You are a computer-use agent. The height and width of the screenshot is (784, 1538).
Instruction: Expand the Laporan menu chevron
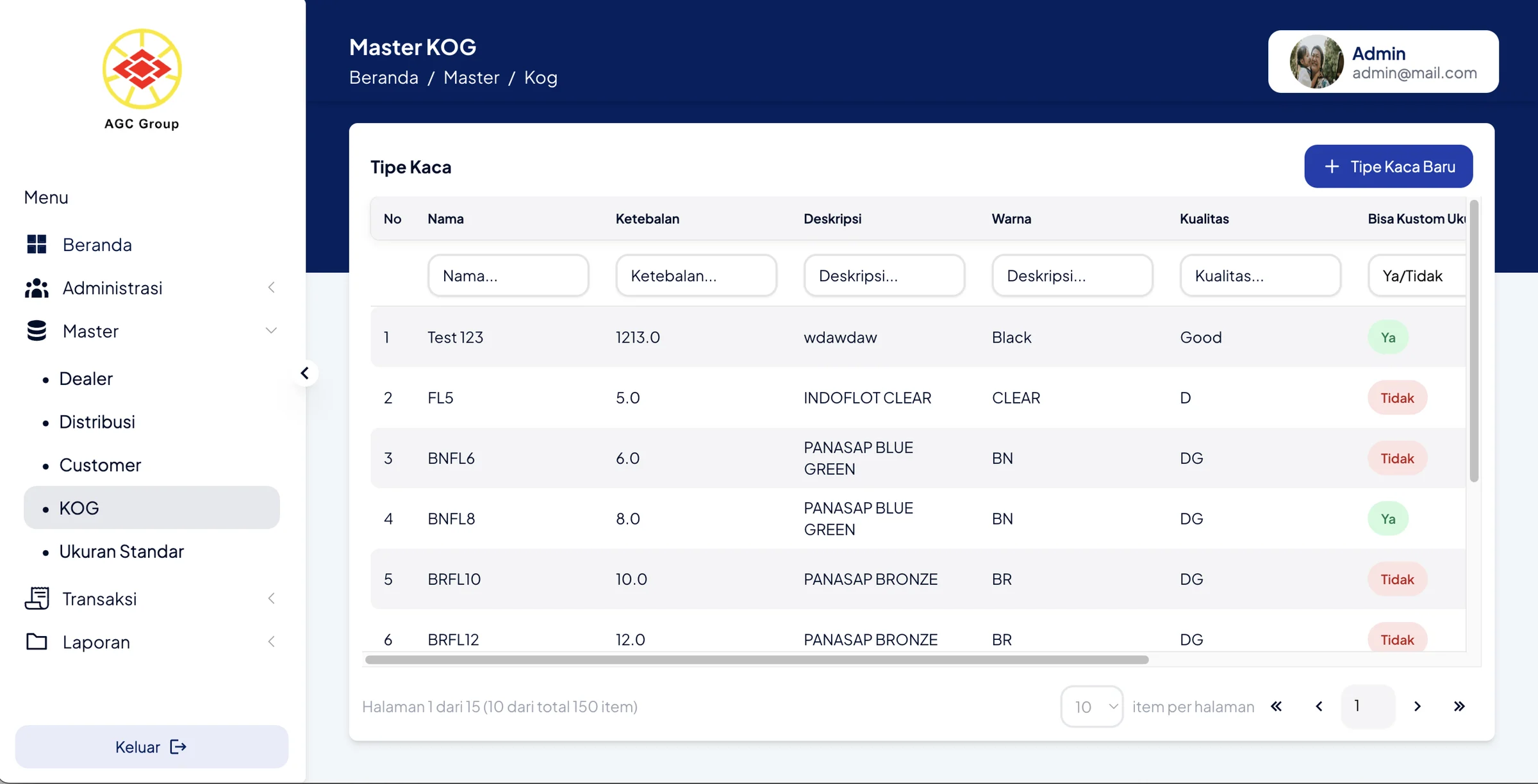click(x=271, y=641)
